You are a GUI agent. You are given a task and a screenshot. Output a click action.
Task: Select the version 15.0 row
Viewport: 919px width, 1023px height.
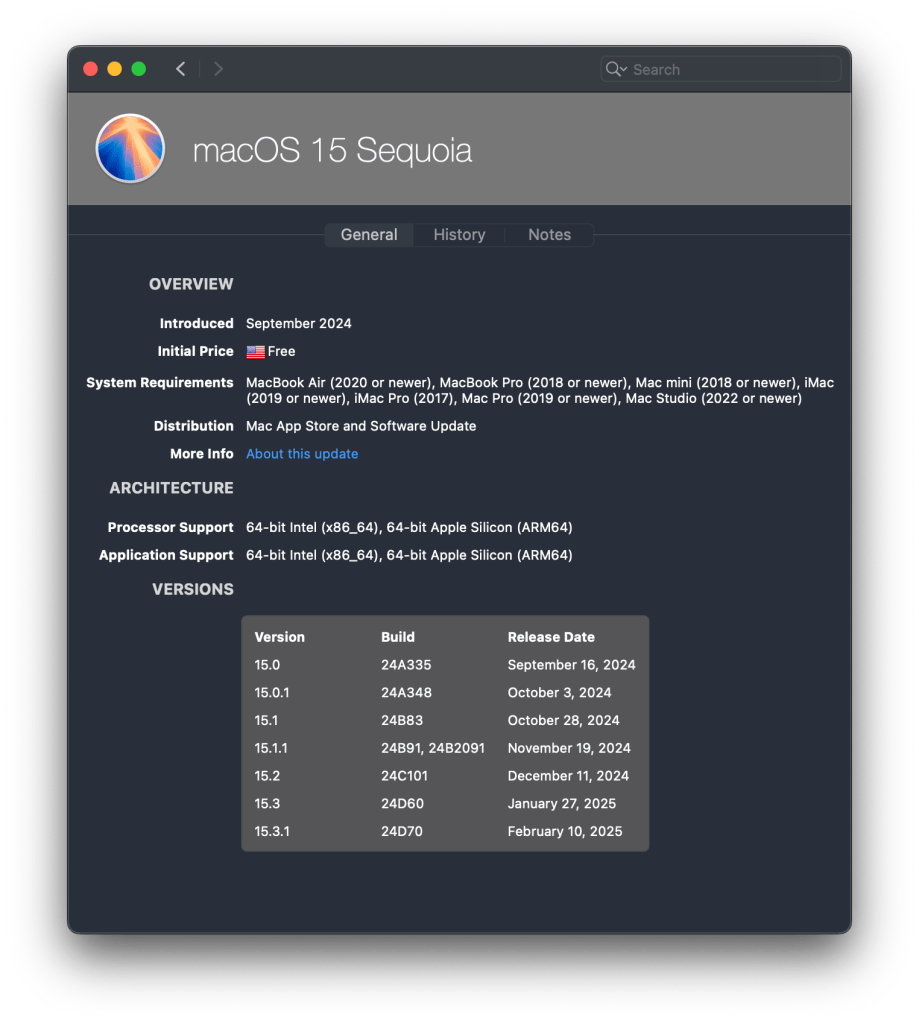(445, 665)
